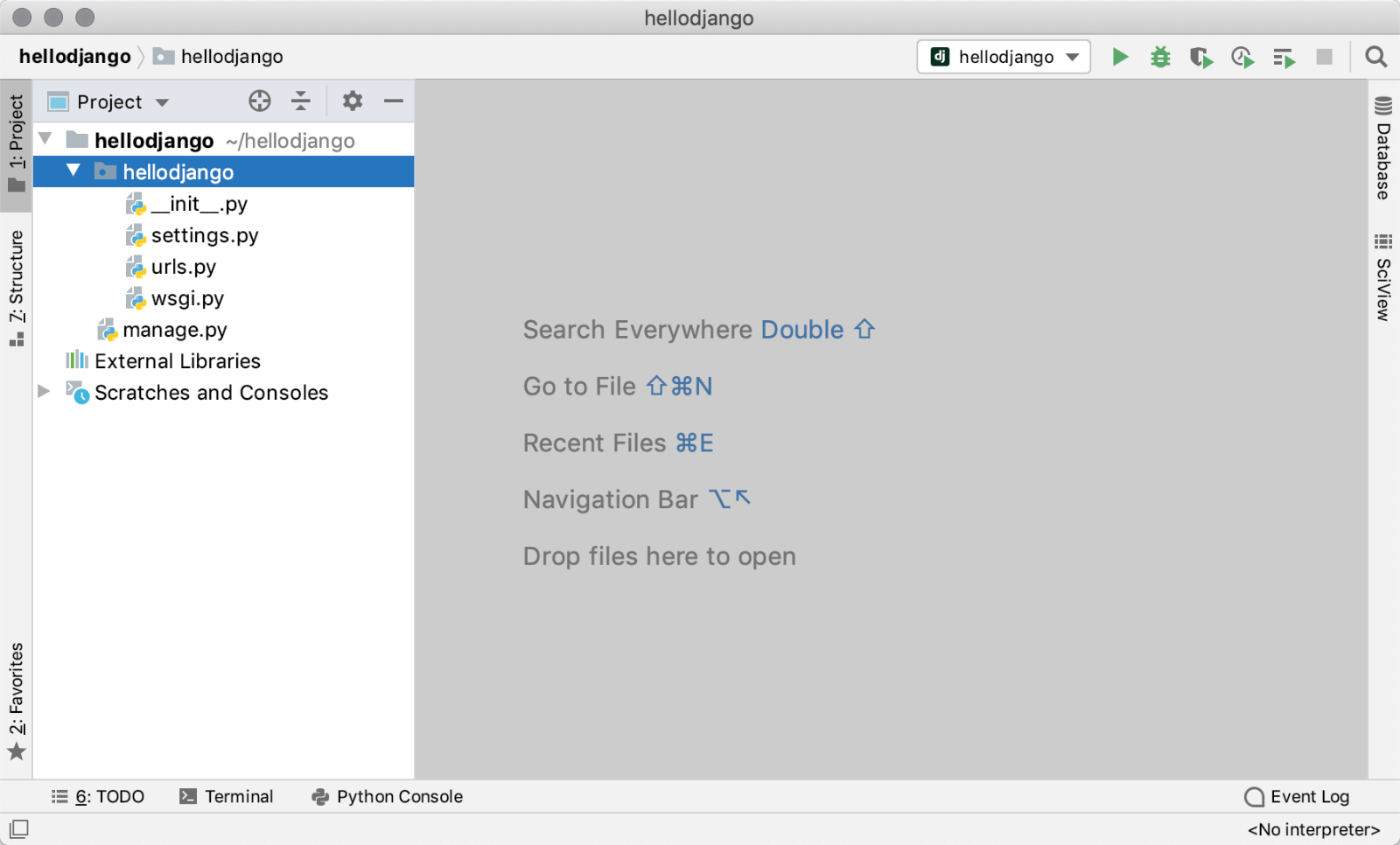This screenshot has width=1400, height=845.
Task: Toggle tool window bars icon bottom-left
Action: 19,828
